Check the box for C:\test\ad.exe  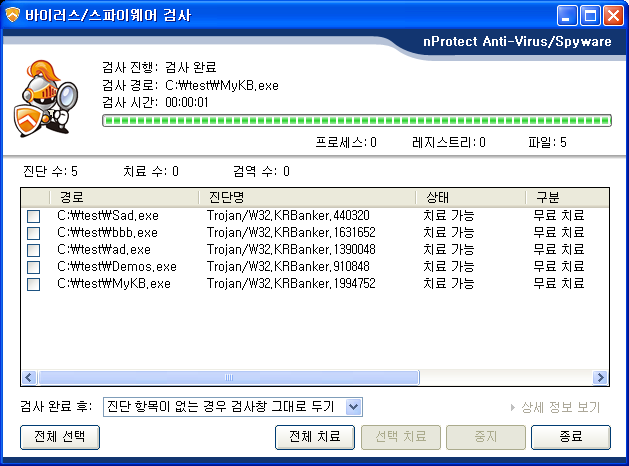pyautogui.click(x=33, y=250)
